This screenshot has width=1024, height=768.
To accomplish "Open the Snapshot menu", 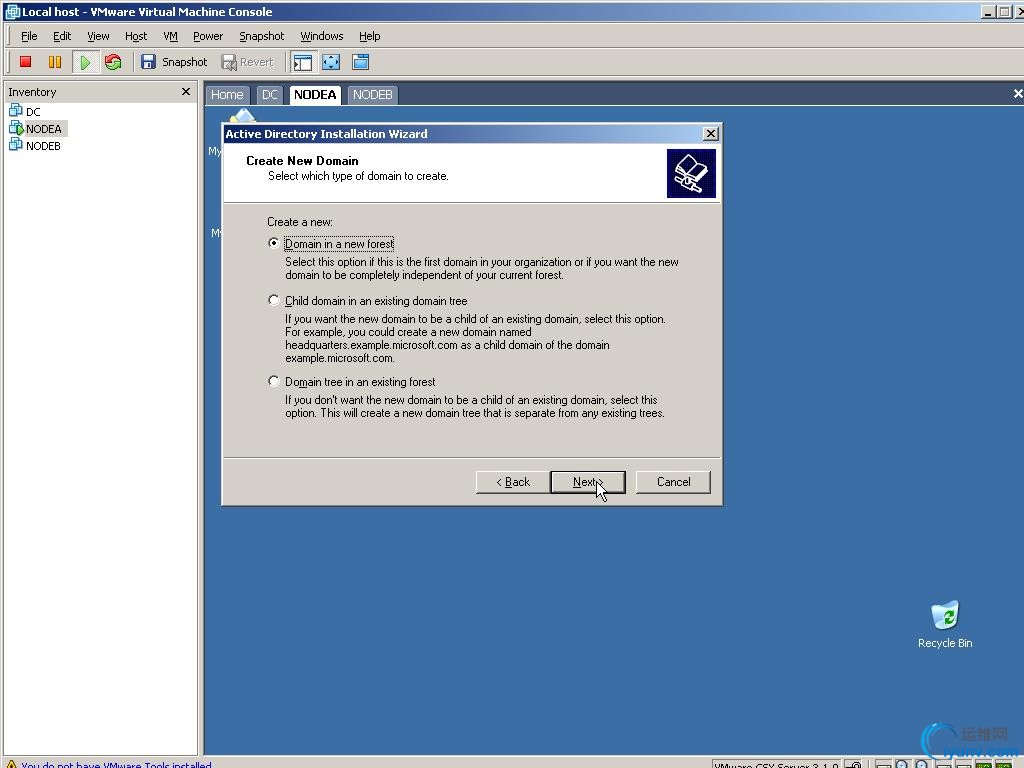I will coord(261,36).
